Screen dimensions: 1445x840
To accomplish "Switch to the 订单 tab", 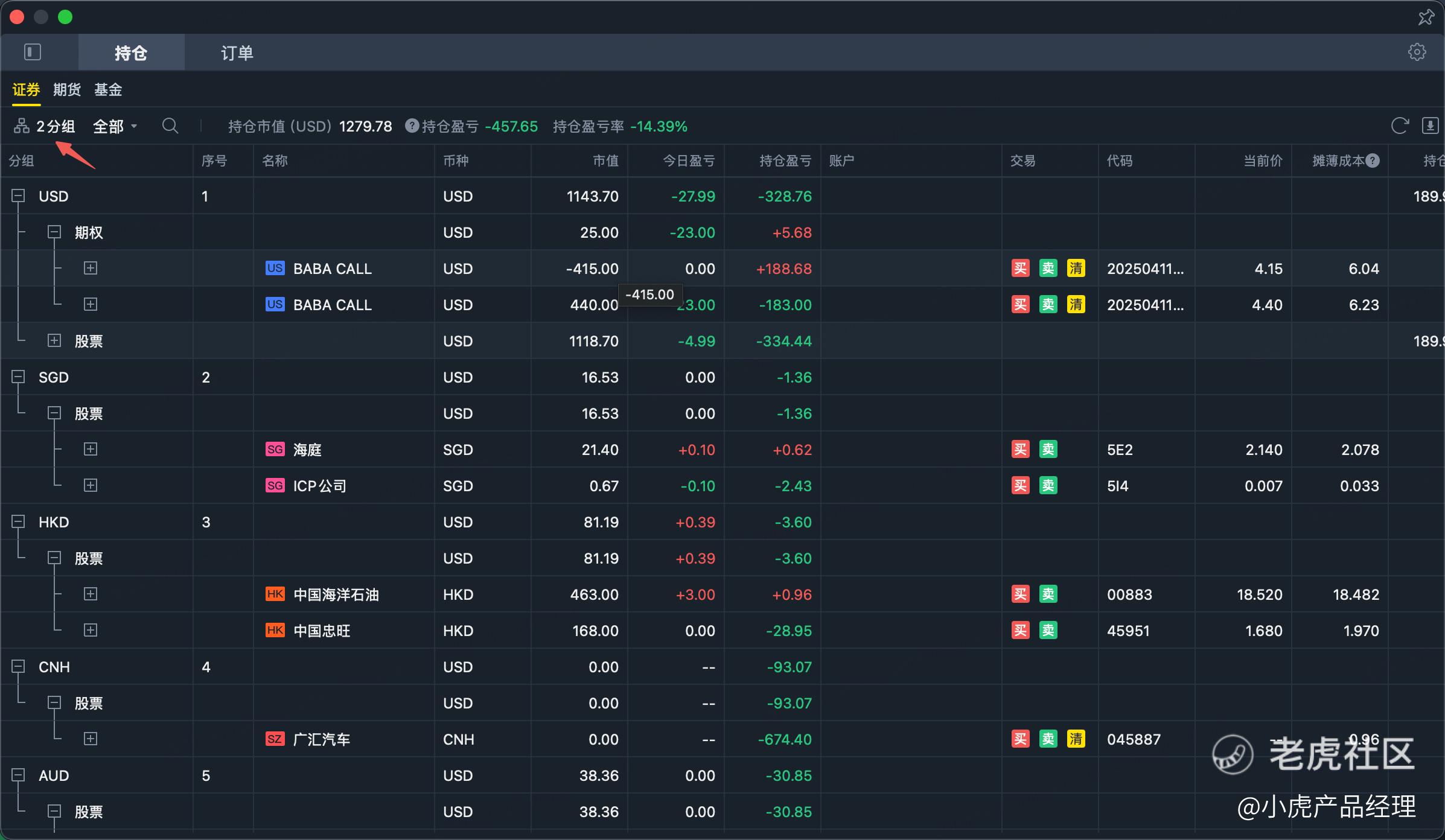I will click(x=237, y=52).
